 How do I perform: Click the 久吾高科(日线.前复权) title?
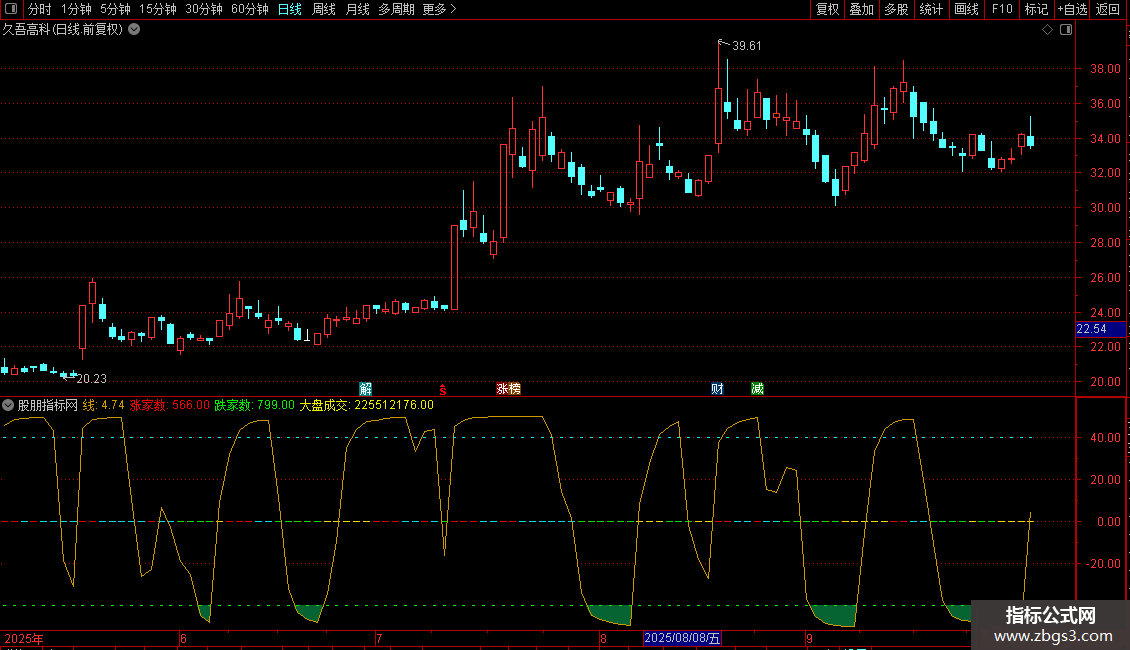(x=63, y=30)
